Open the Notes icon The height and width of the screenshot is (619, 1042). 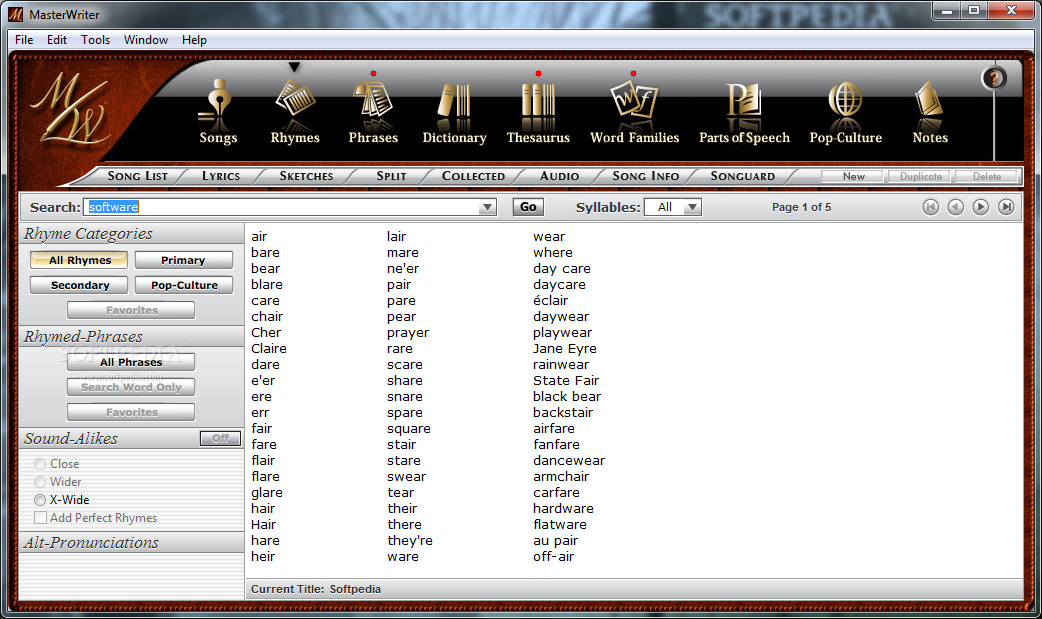[x=930, y=112]
